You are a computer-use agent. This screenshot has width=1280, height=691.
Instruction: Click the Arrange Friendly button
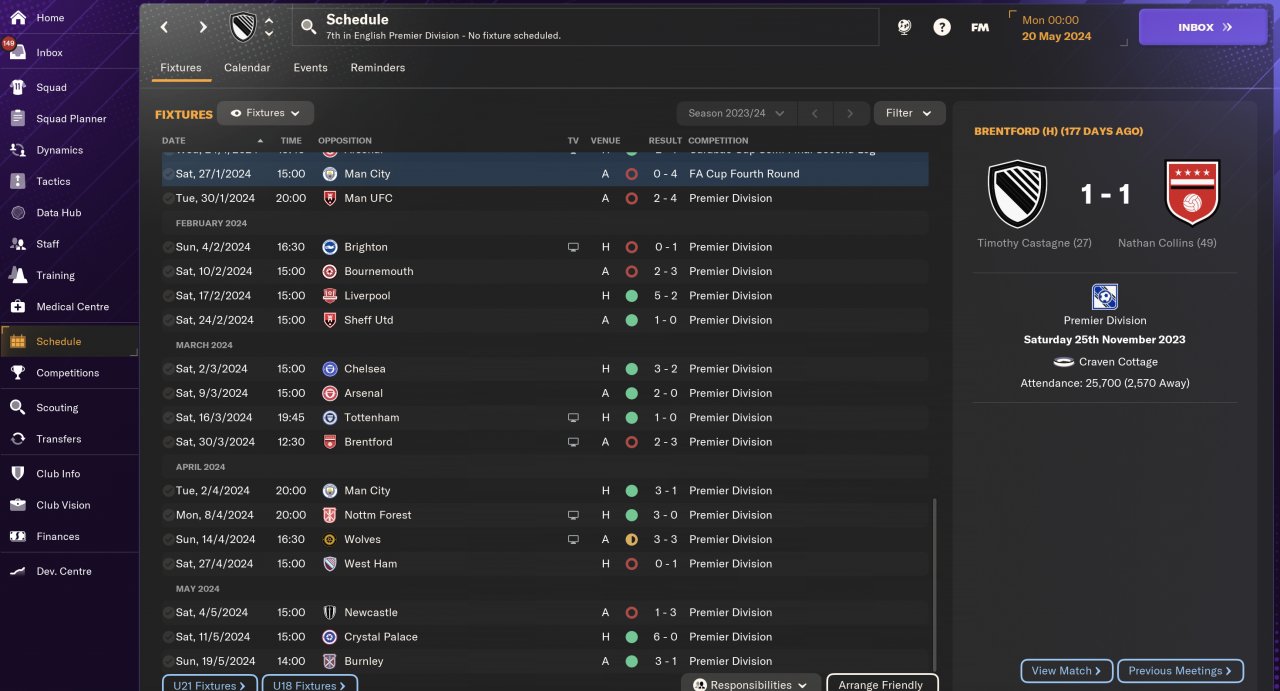[882, 684]
